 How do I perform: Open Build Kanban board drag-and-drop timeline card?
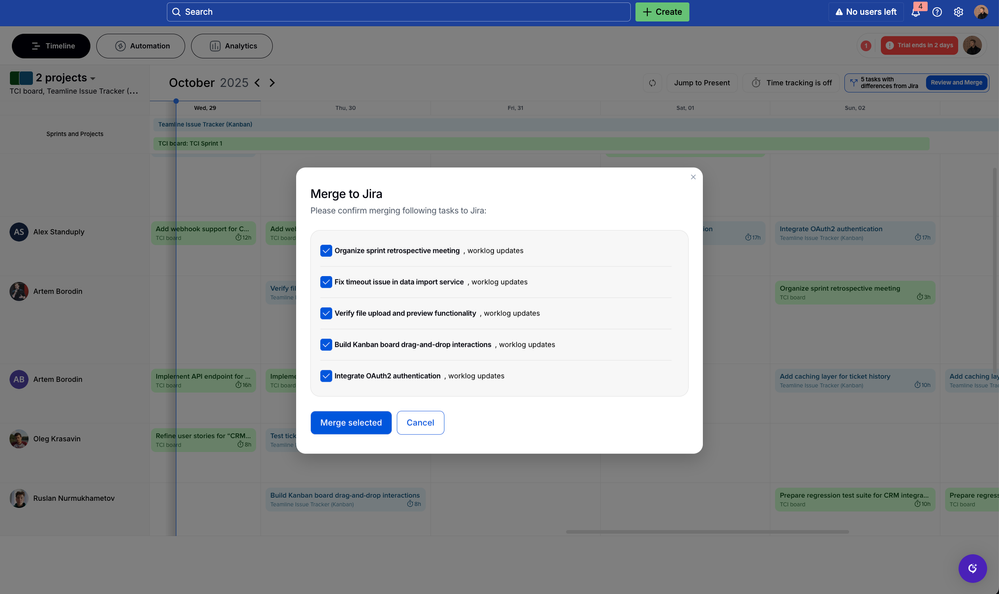(x=345, y=500)
